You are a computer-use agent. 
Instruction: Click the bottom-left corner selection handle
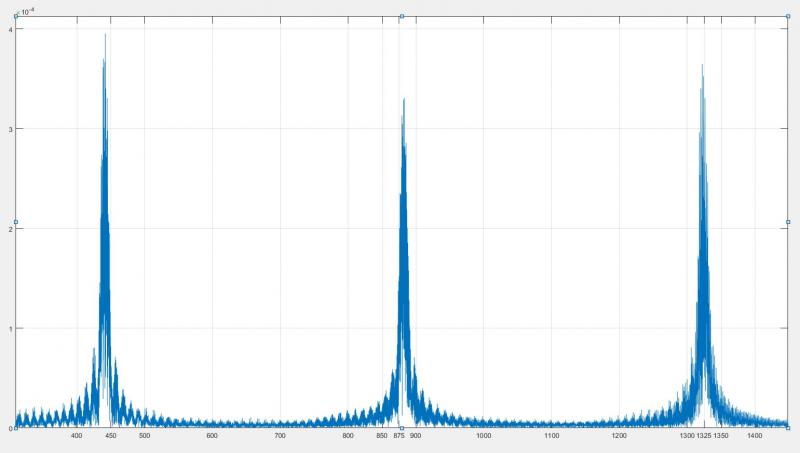click(x=16, y=428)
